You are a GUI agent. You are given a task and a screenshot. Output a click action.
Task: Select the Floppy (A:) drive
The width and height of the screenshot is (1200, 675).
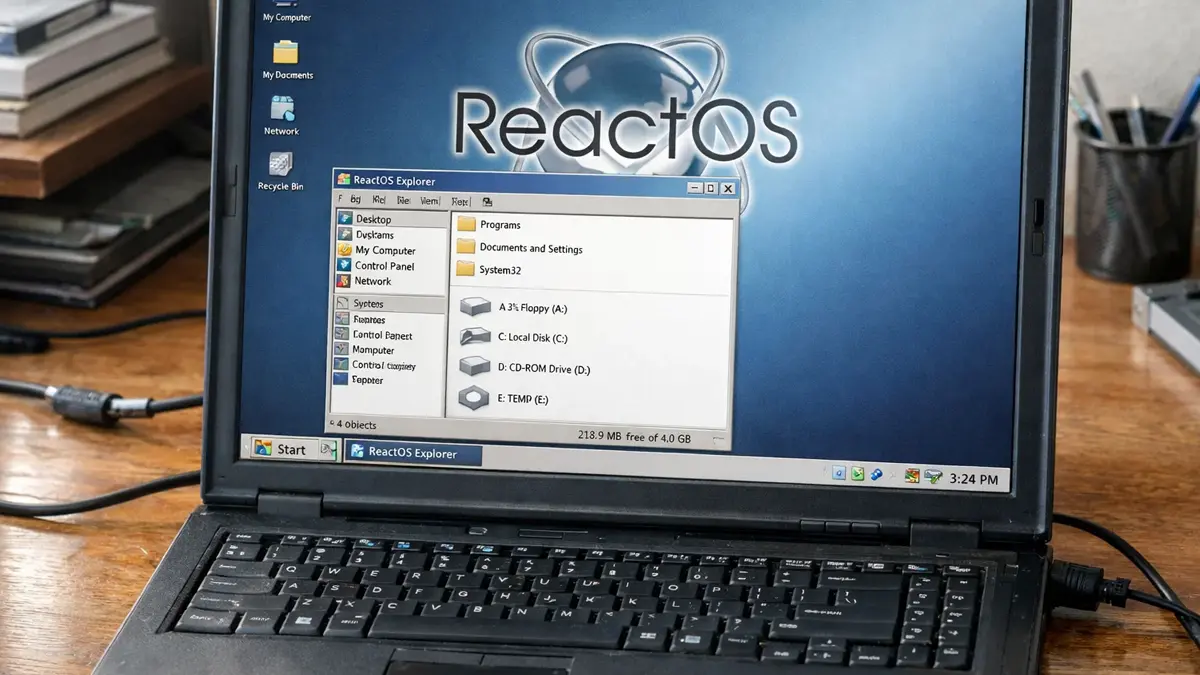(x=514, y=308)
